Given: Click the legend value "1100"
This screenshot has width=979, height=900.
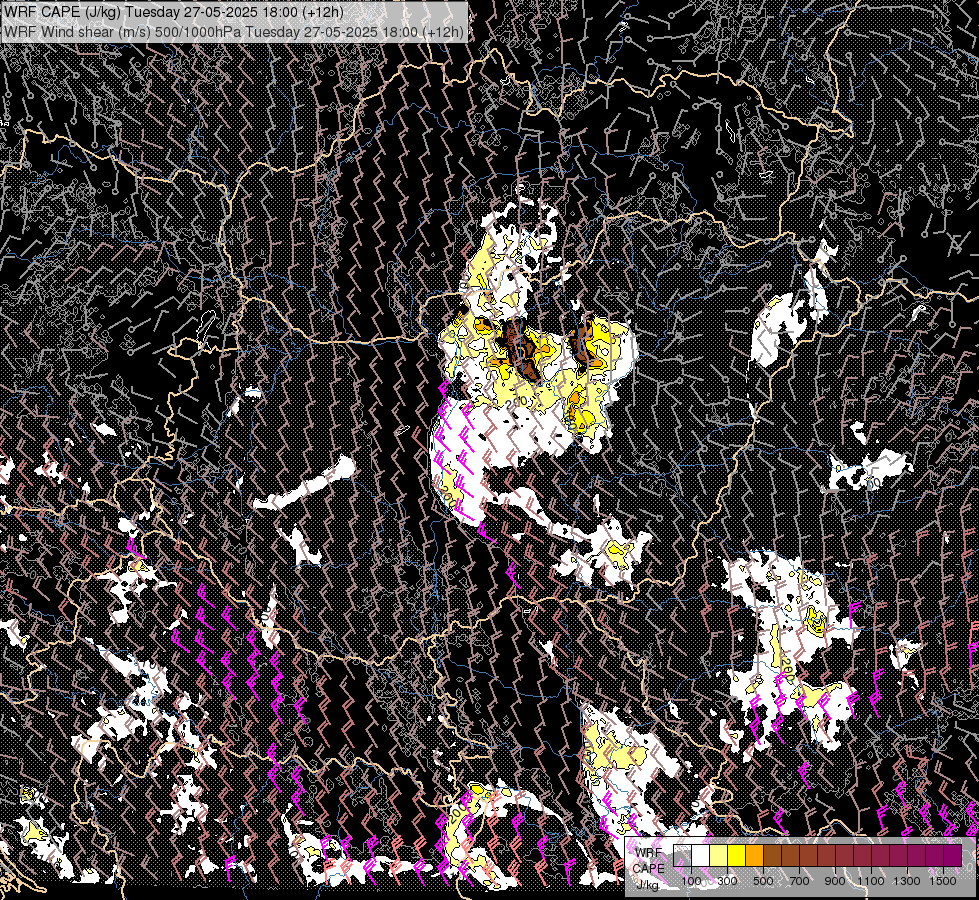Looking at the screenshot, I should [x=871, y=881].
